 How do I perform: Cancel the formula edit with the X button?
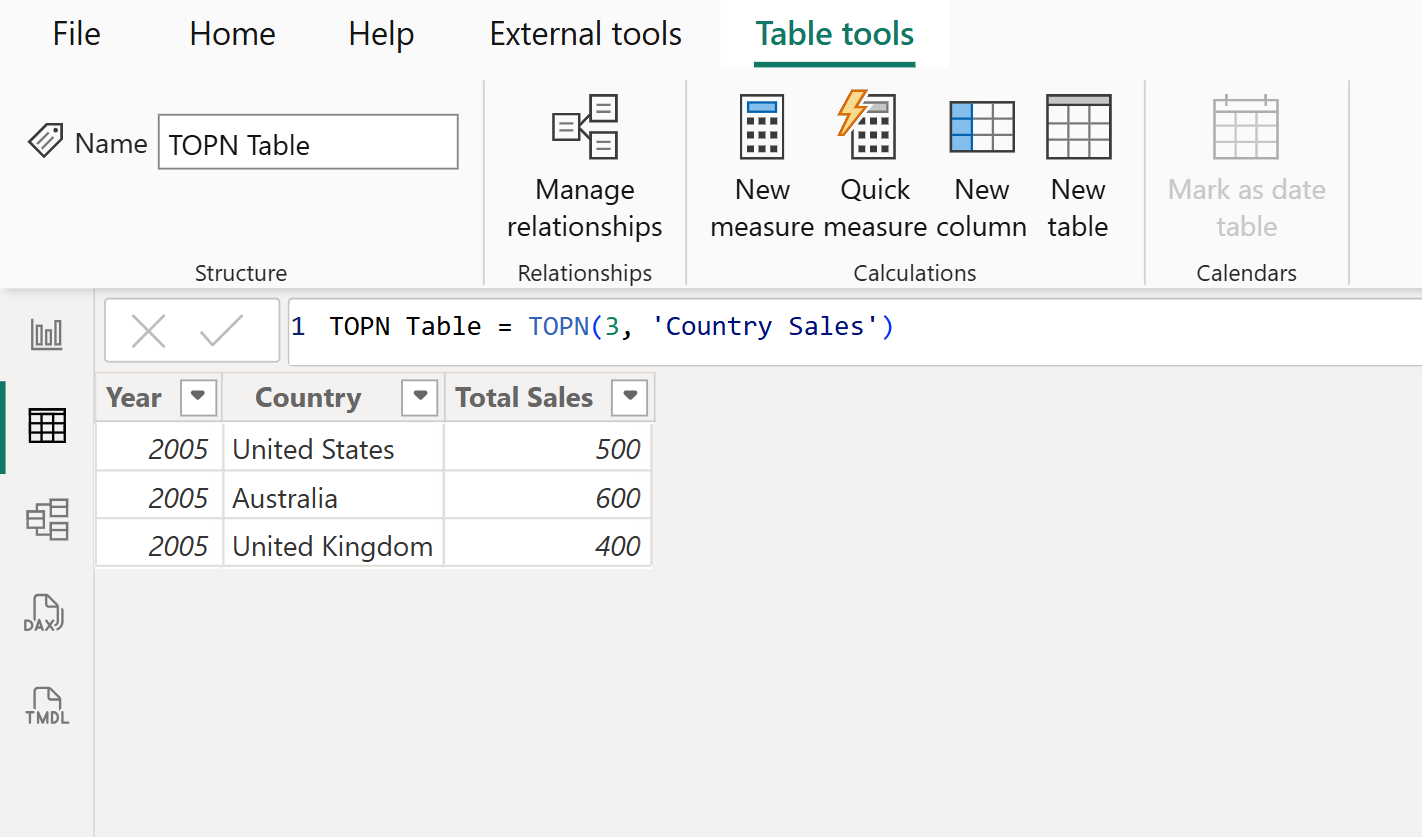tap(149, 331)
